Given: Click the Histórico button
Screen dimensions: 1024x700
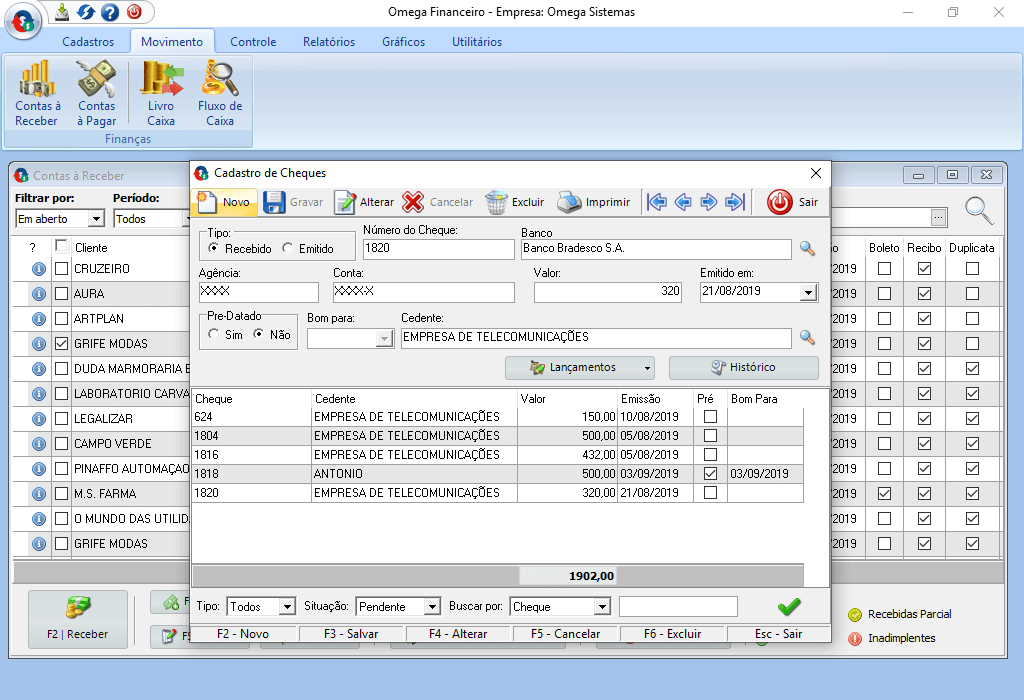Looking at the screenshot, I should tap(743, 367).
